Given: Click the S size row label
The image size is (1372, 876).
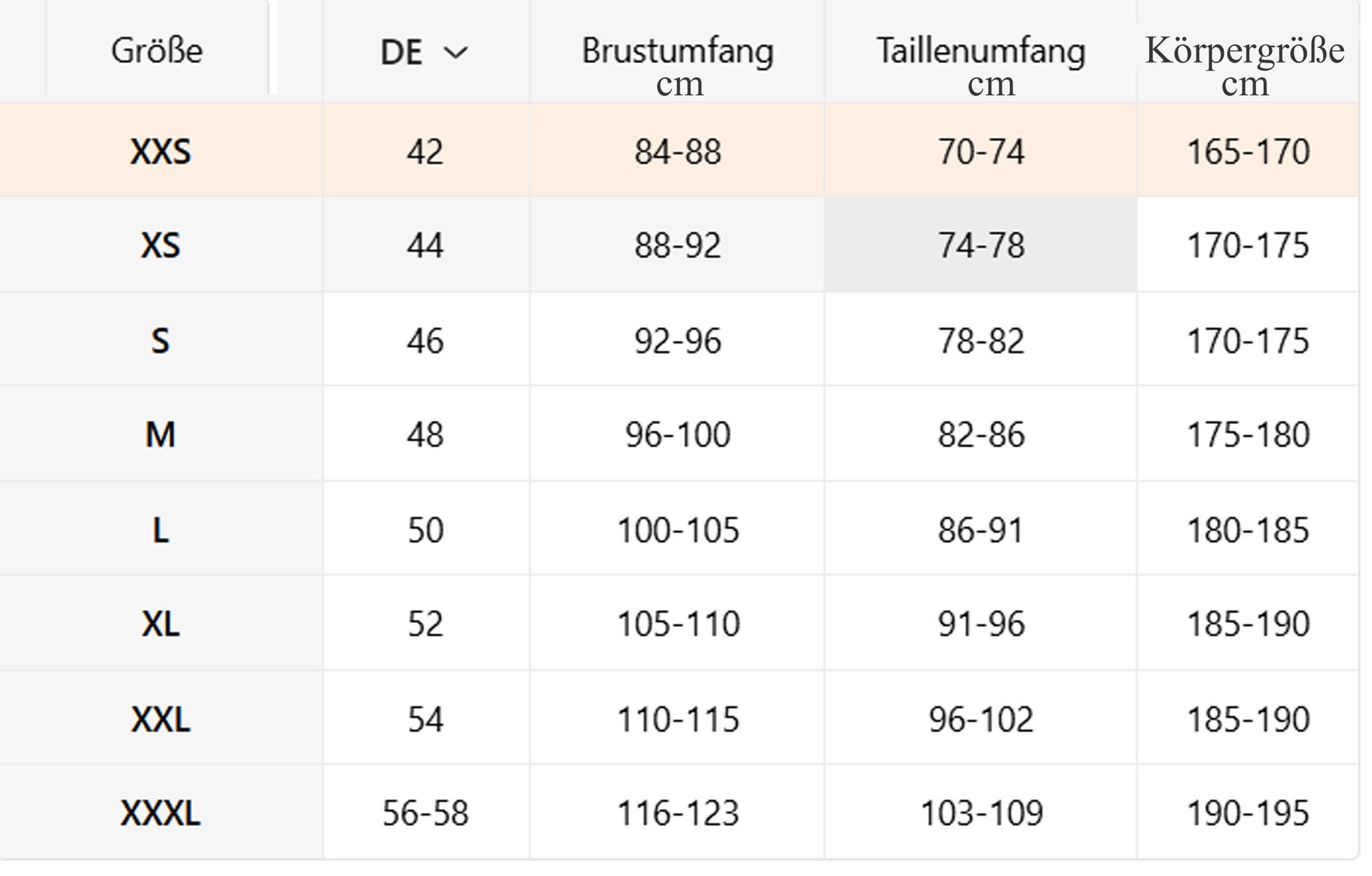Looking at the screenshot, I should [x=161, y=340].
